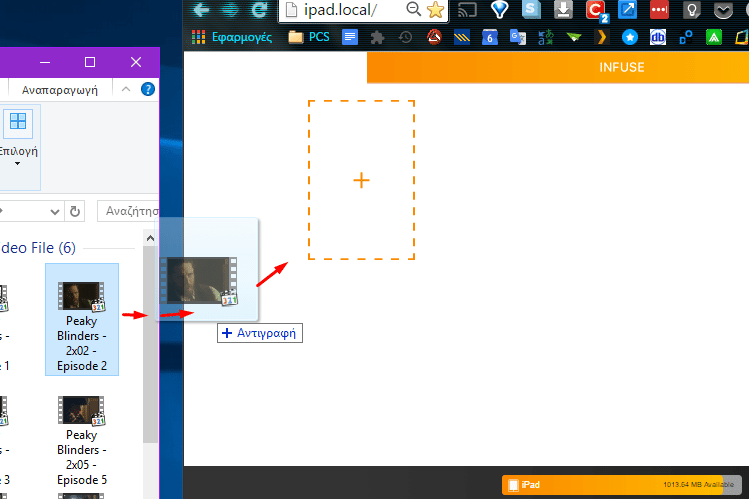Maximize the Explorer window
The height and width of the screenshot is (499, 749).
click(90, 62)
